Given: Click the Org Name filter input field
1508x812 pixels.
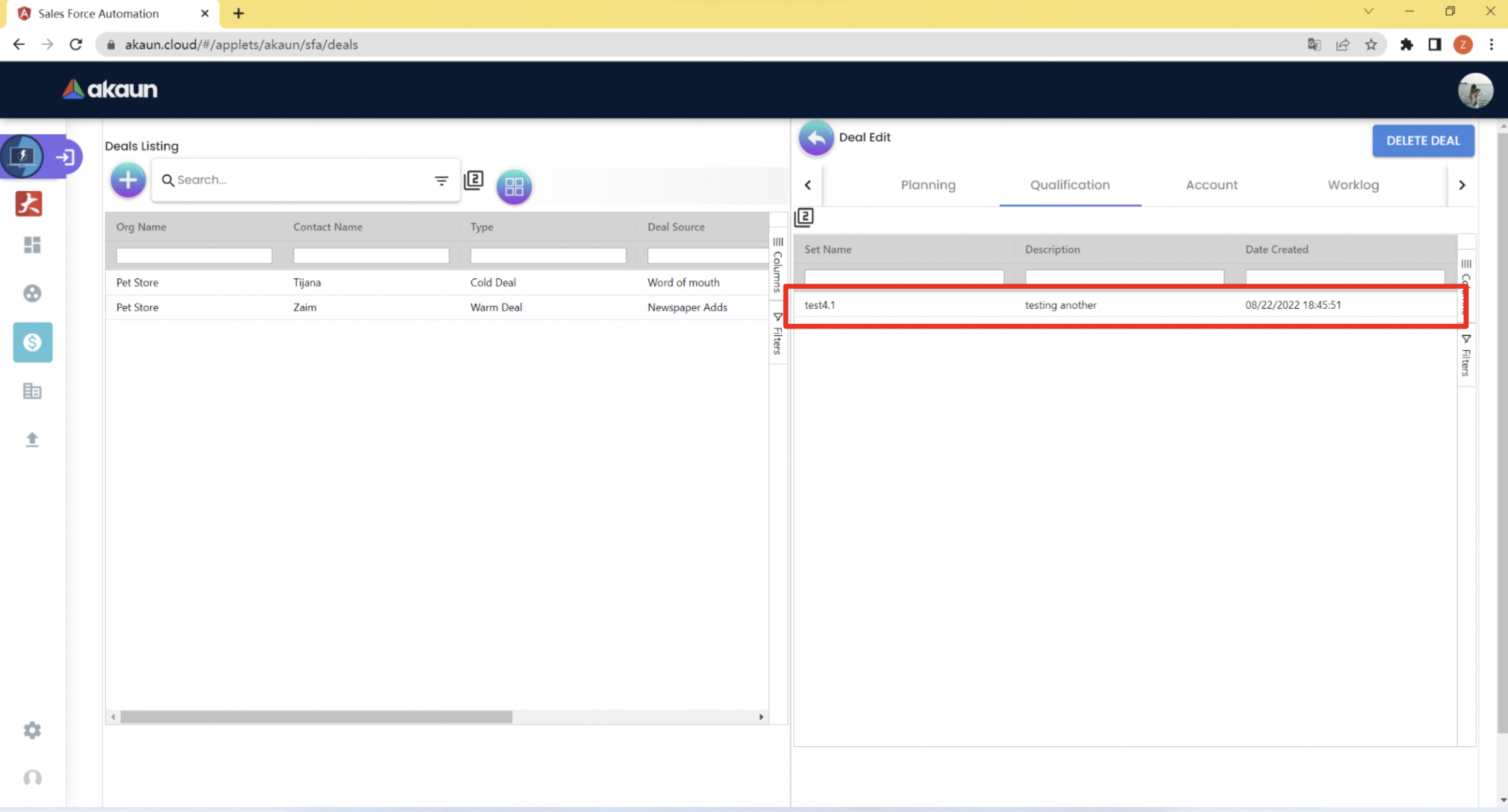Looking at the screenshot, I should click(194, 256).
